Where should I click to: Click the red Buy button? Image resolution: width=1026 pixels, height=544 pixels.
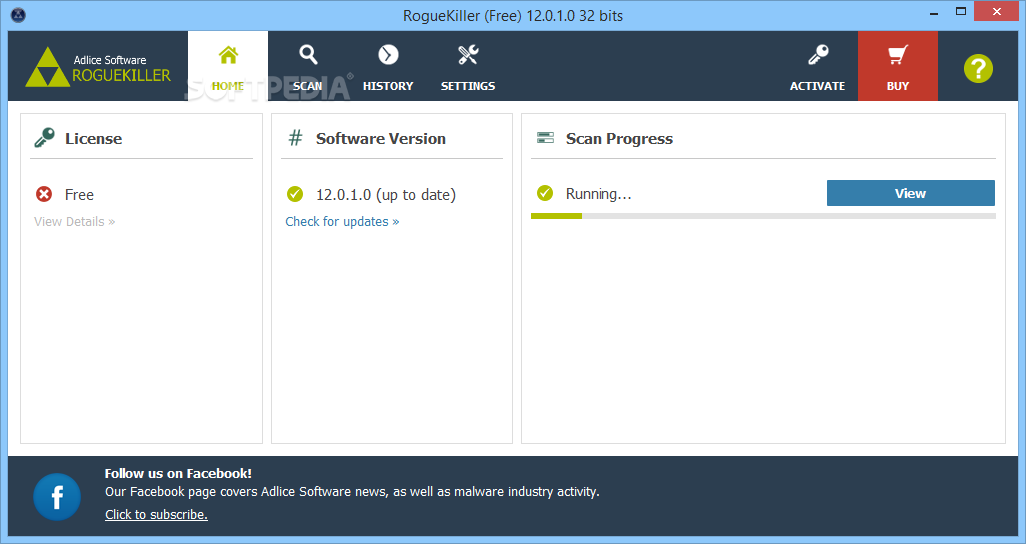[898, 66]
